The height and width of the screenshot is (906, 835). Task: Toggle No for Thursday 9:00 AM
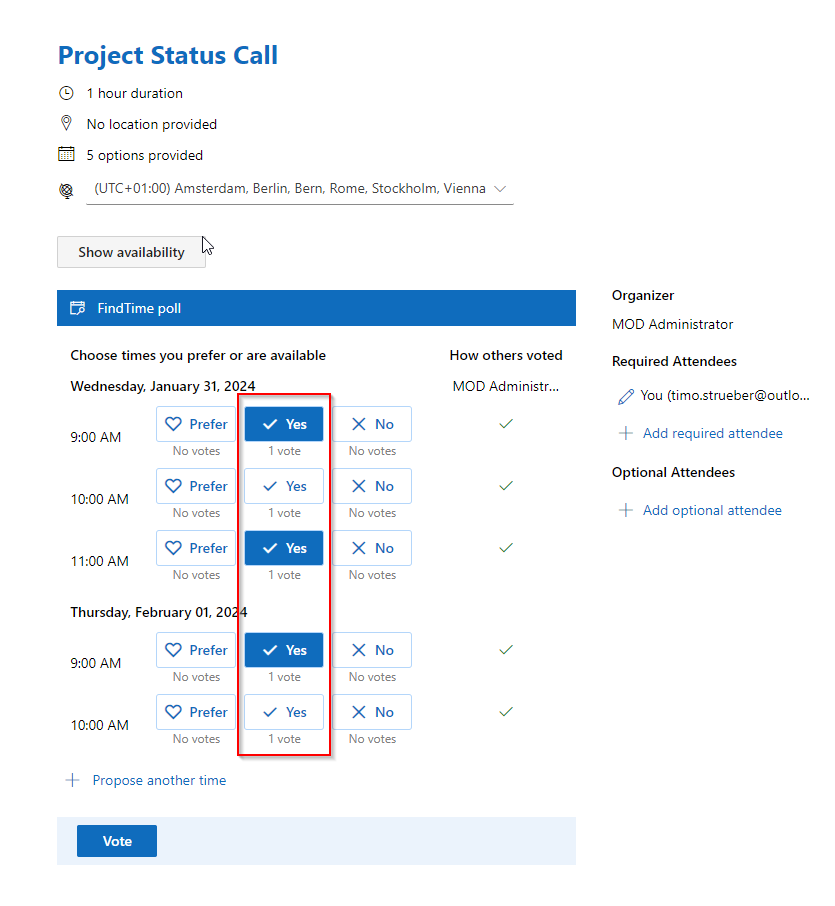372,650
